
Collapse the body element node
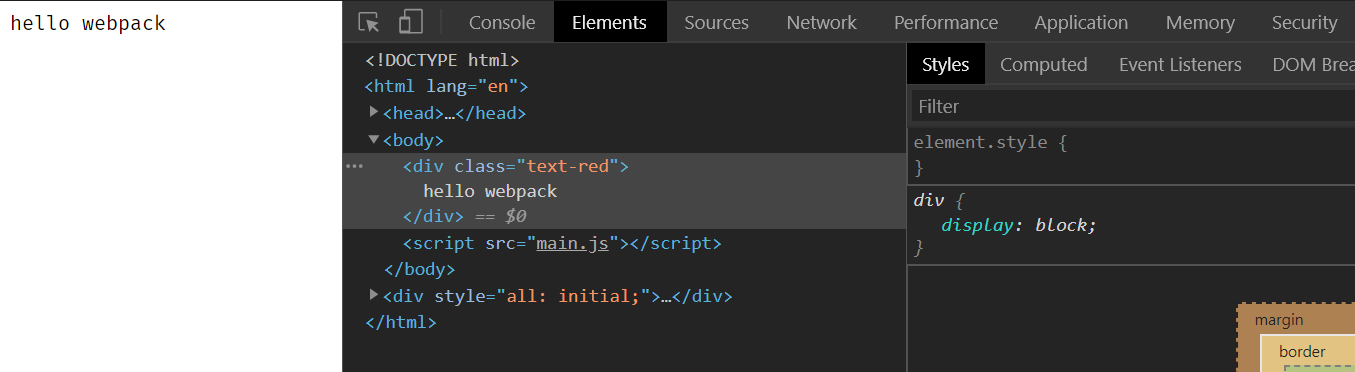374,139
